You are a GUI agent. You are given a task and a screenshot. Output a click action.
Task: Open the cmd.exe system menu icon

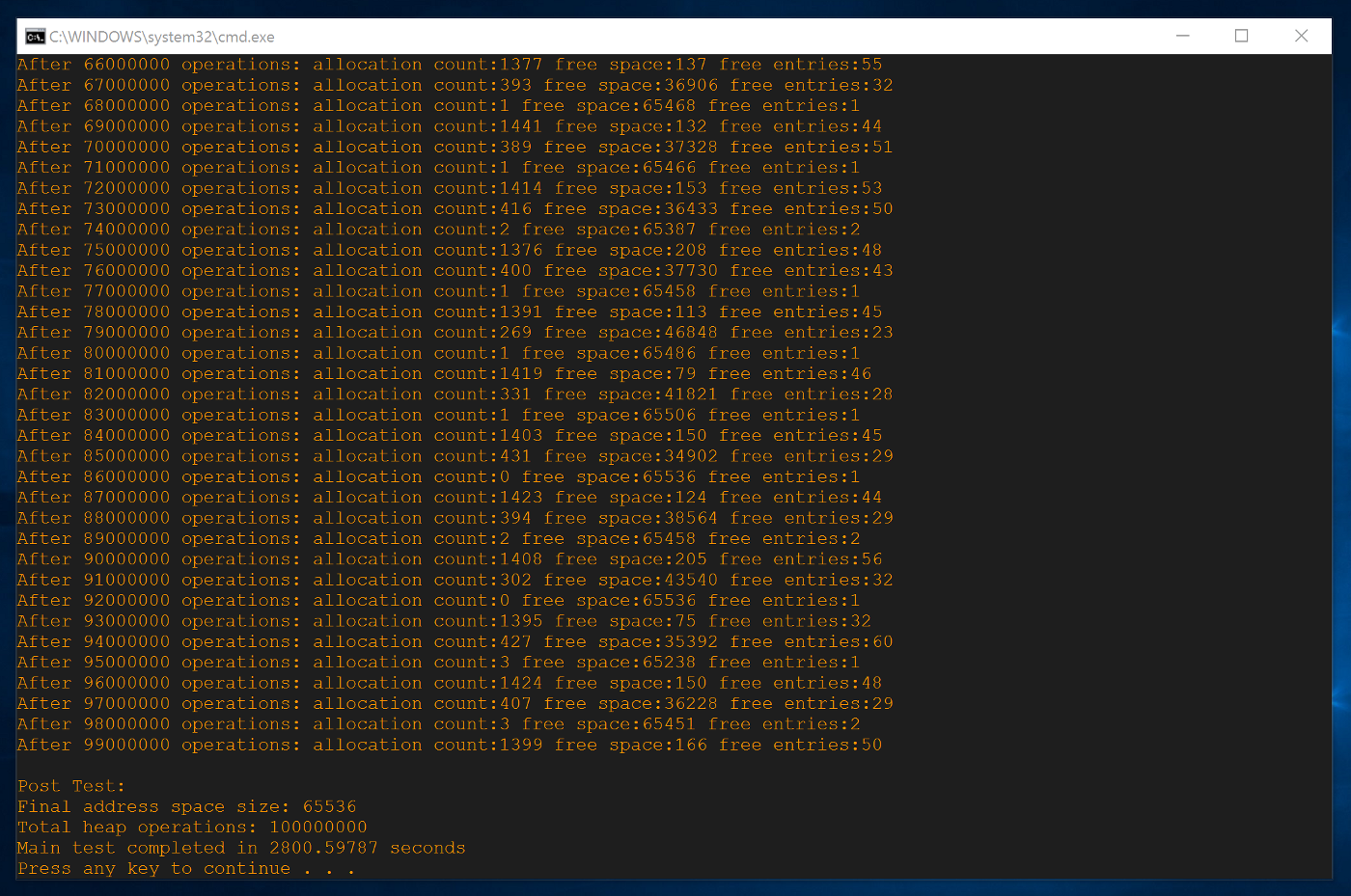pyautogui.click(x=36, y=37)
